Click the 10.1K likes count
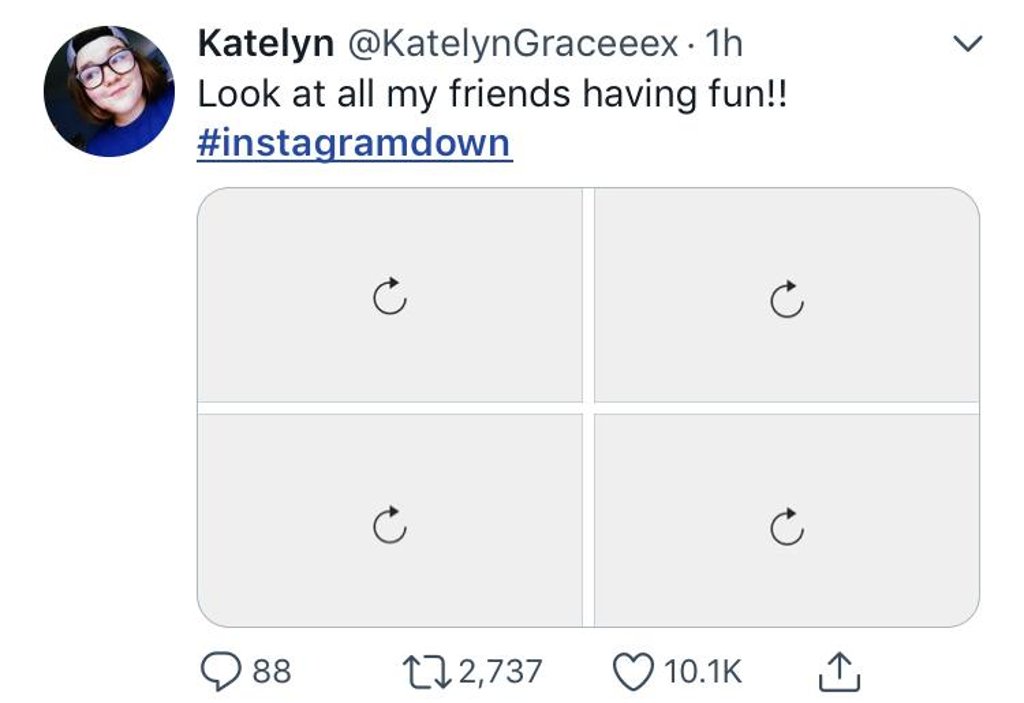This screenshot has height=703, width=1024. click(x=703, y=671)
